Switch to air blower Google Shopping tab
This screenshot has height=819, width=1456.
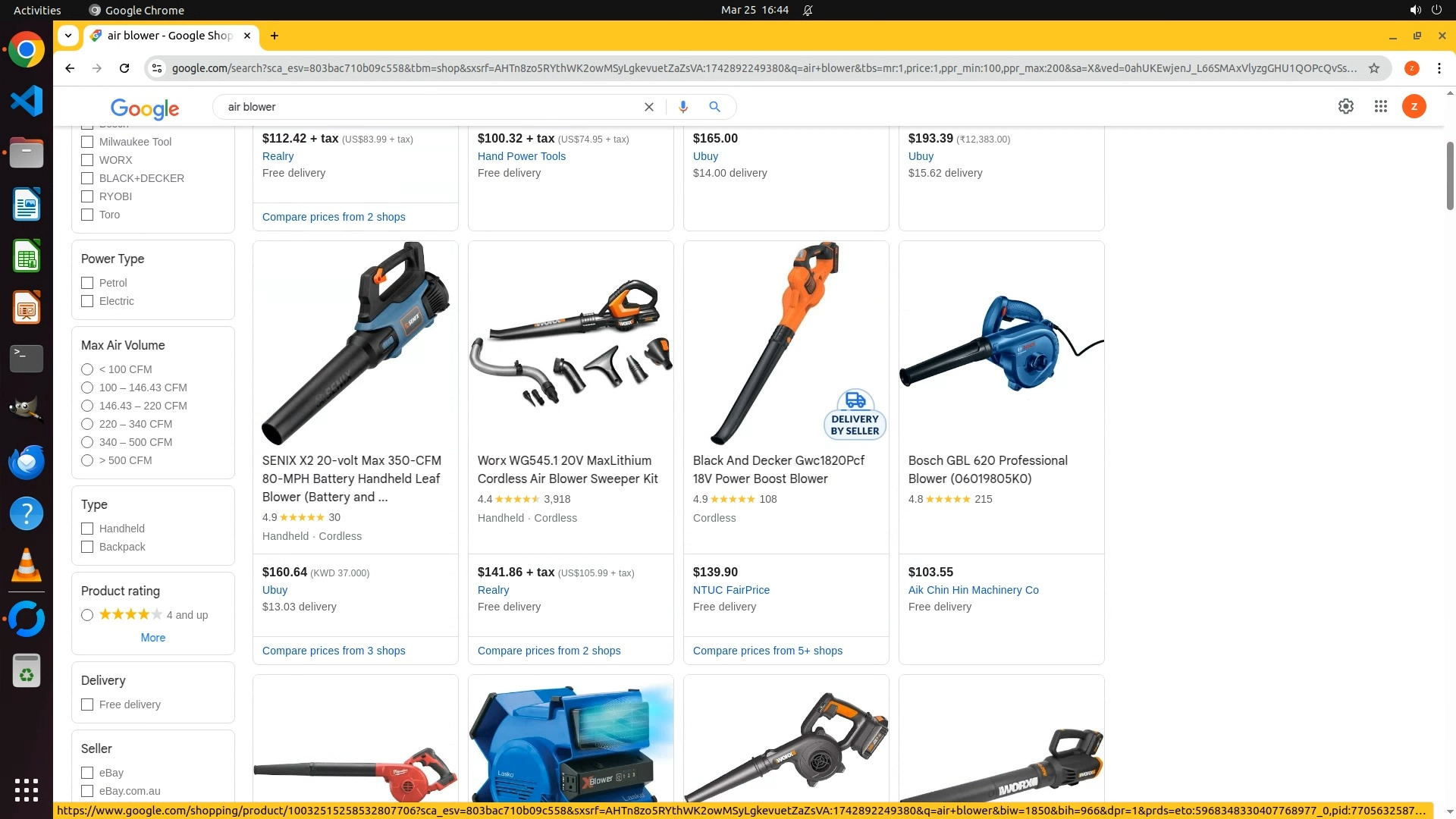click(172, 36)
